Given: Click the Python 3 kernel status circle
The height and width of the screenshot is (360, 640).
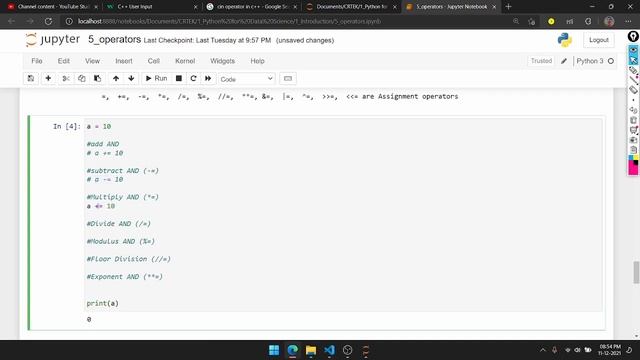Looking at the screenshot, I should coord(611,61).
